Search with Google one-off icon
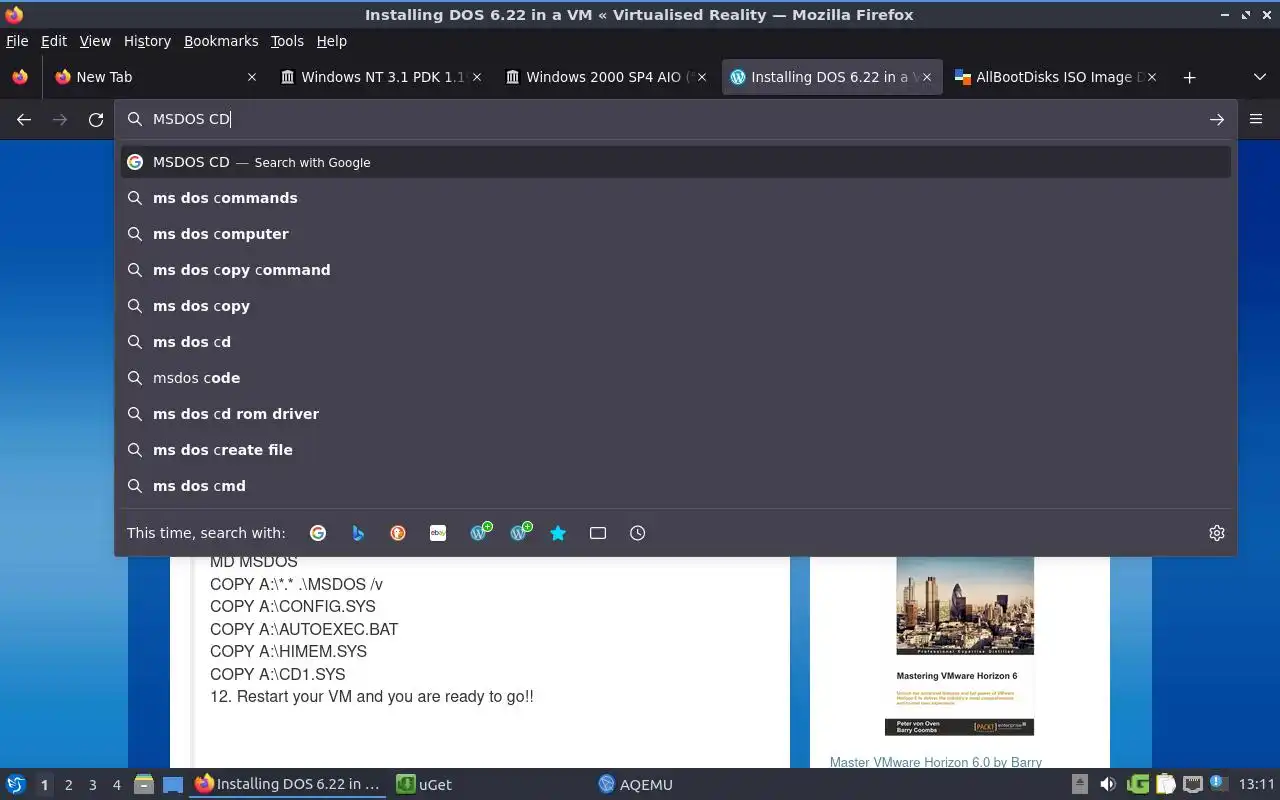 tap(318, 533)
